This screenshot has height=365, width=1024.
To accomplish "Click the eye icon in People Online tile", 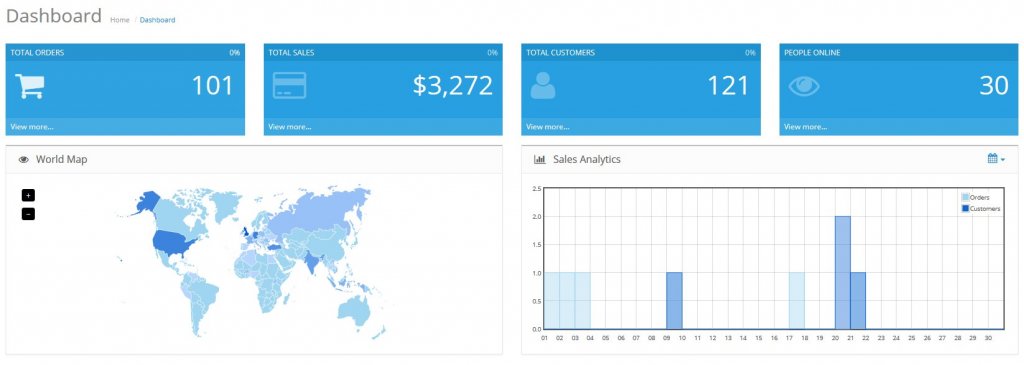I will tap(803, 86).
